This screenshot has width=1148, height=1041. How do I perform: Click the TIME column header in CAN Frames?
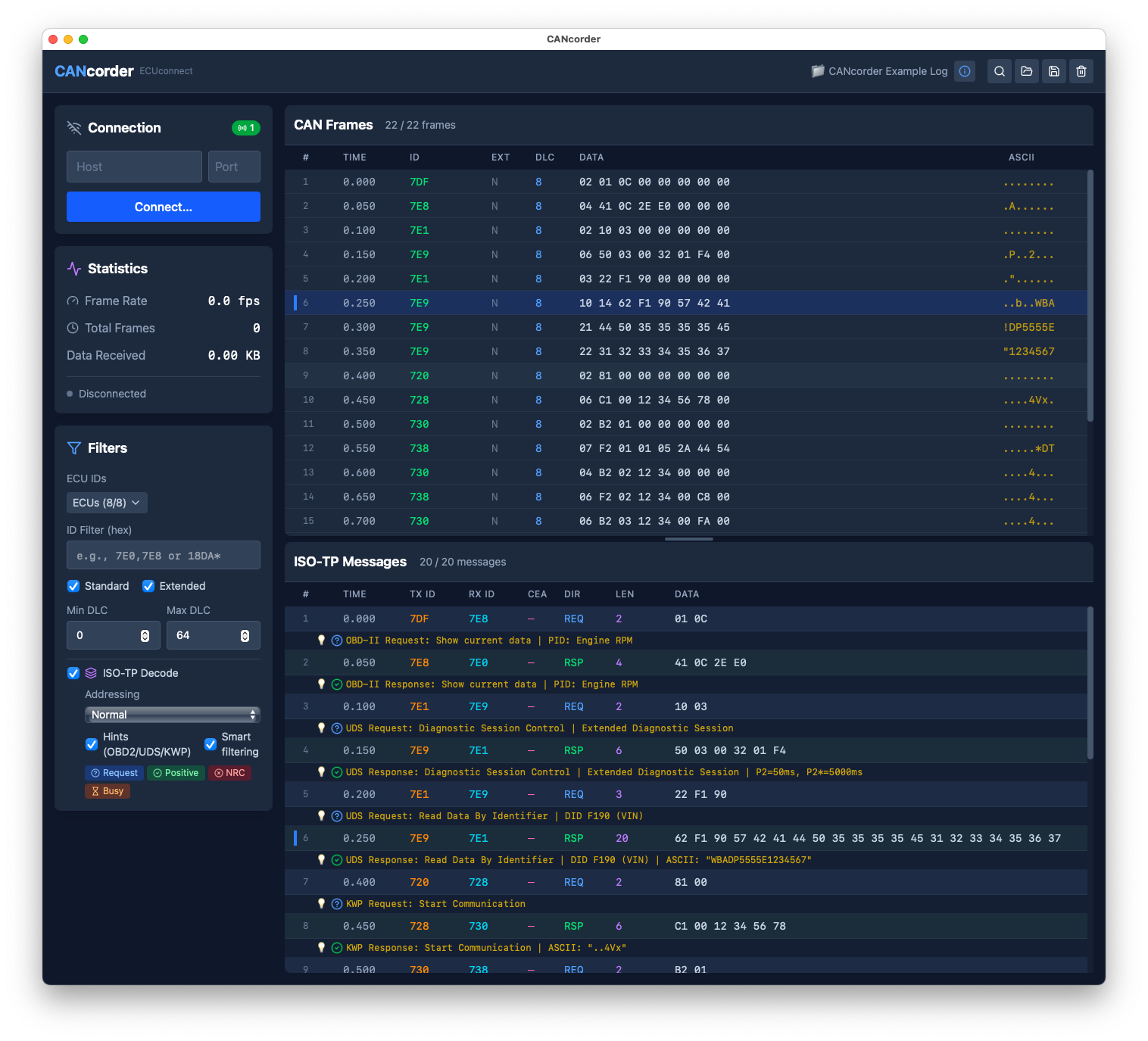pos(354,157)
